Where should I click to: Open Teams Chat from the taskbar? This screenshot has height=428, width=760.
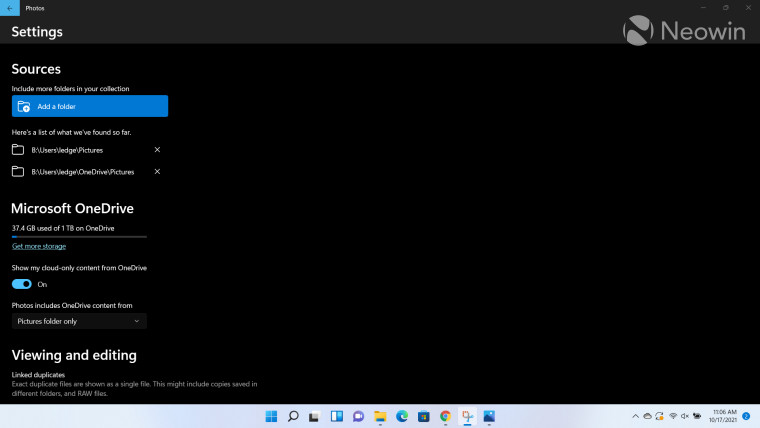point(358,416)
